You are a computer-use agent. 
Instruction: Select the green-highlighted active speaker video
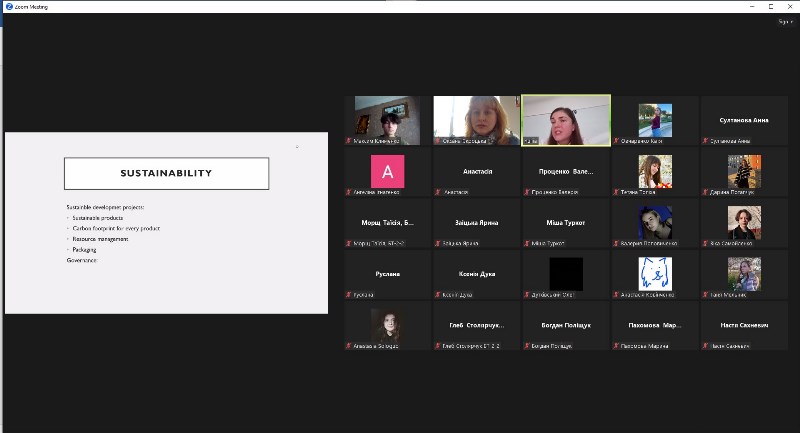566,120
